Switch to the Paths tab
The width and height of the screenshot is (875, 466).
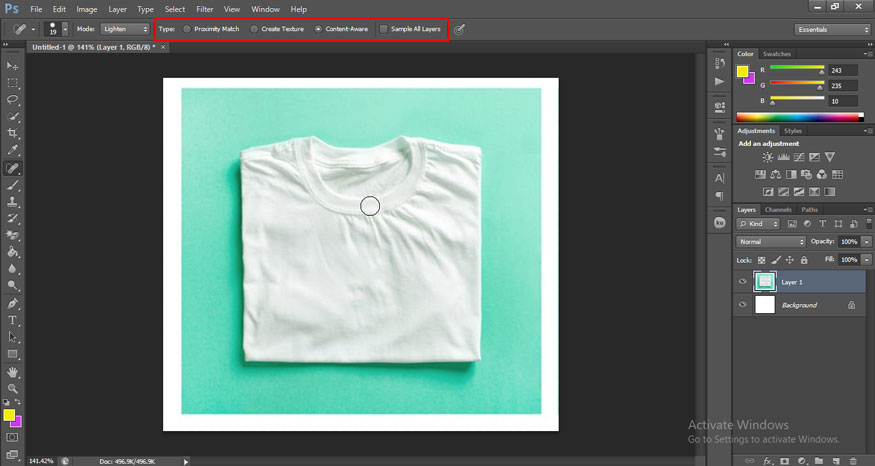(809, 210)
